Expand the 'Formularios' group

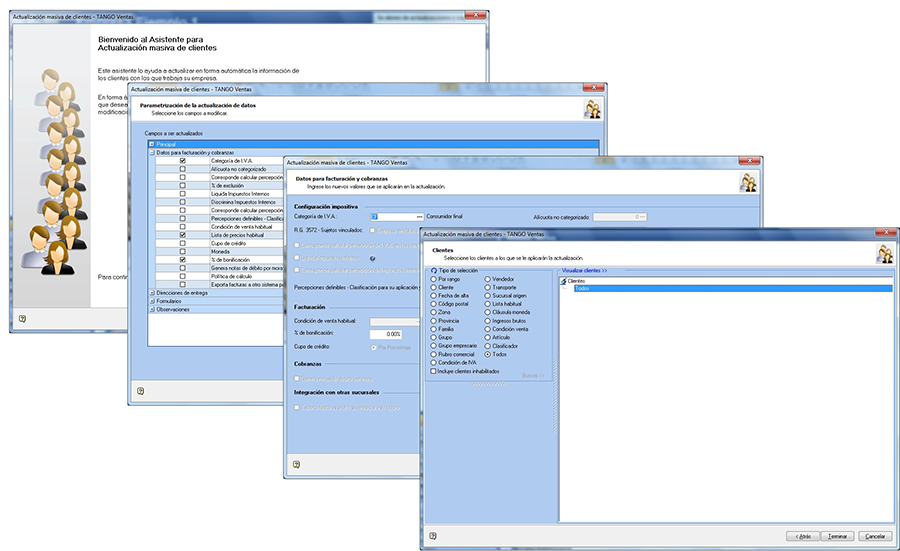point(152,301)
